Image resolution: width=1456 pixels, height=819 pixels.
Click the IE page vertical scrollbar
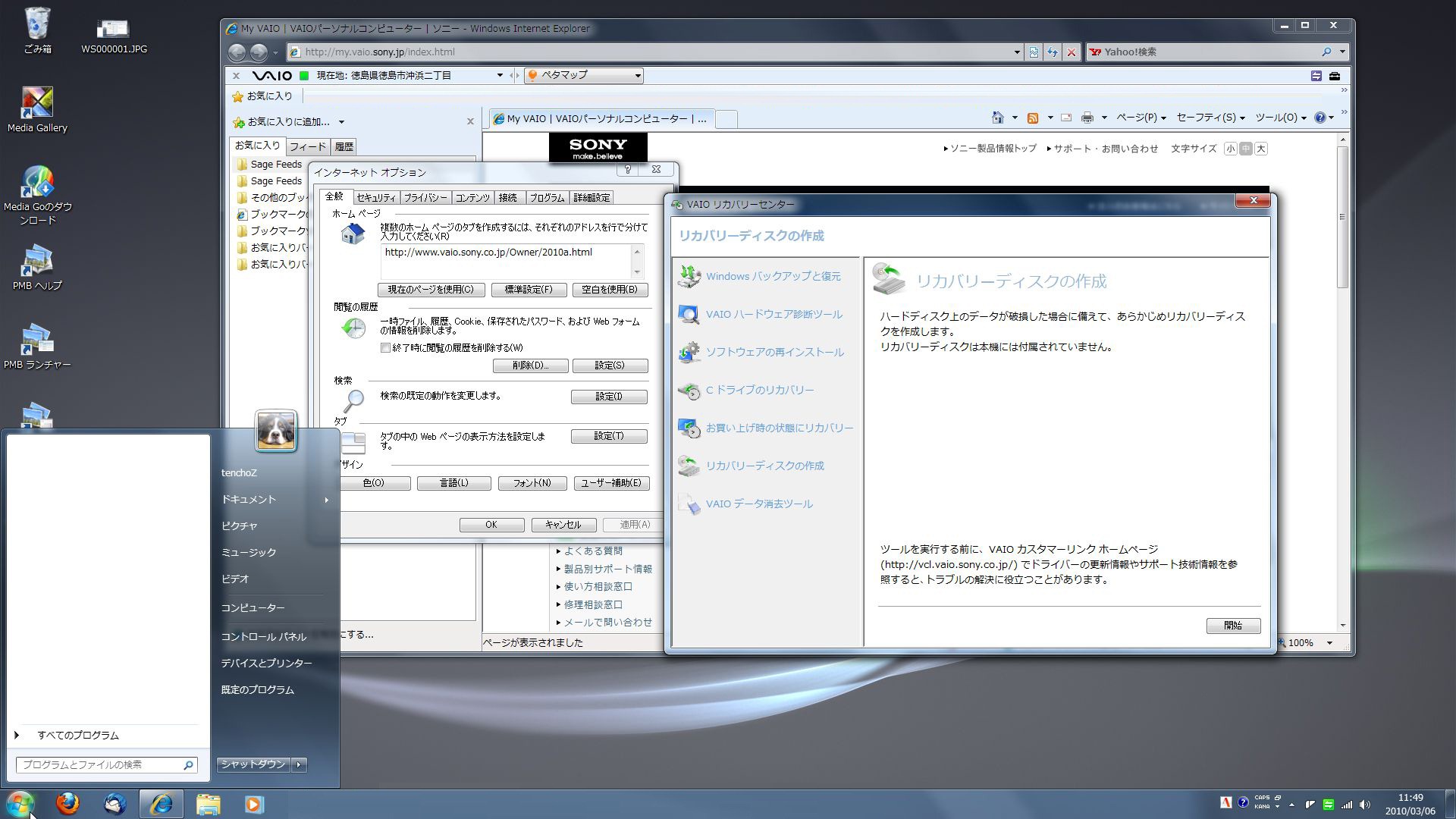[x=1342, y=383]
